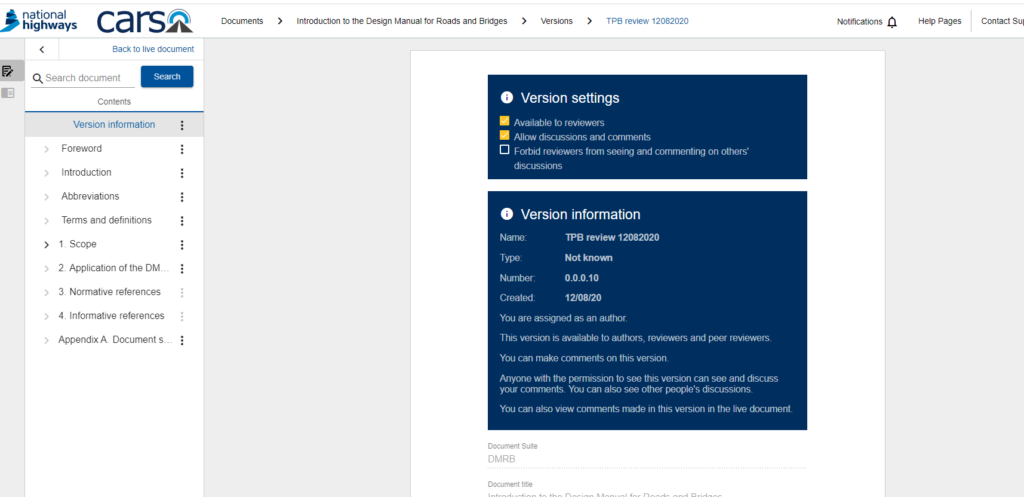Open the three-dot menu for Version information

(182, 125)
